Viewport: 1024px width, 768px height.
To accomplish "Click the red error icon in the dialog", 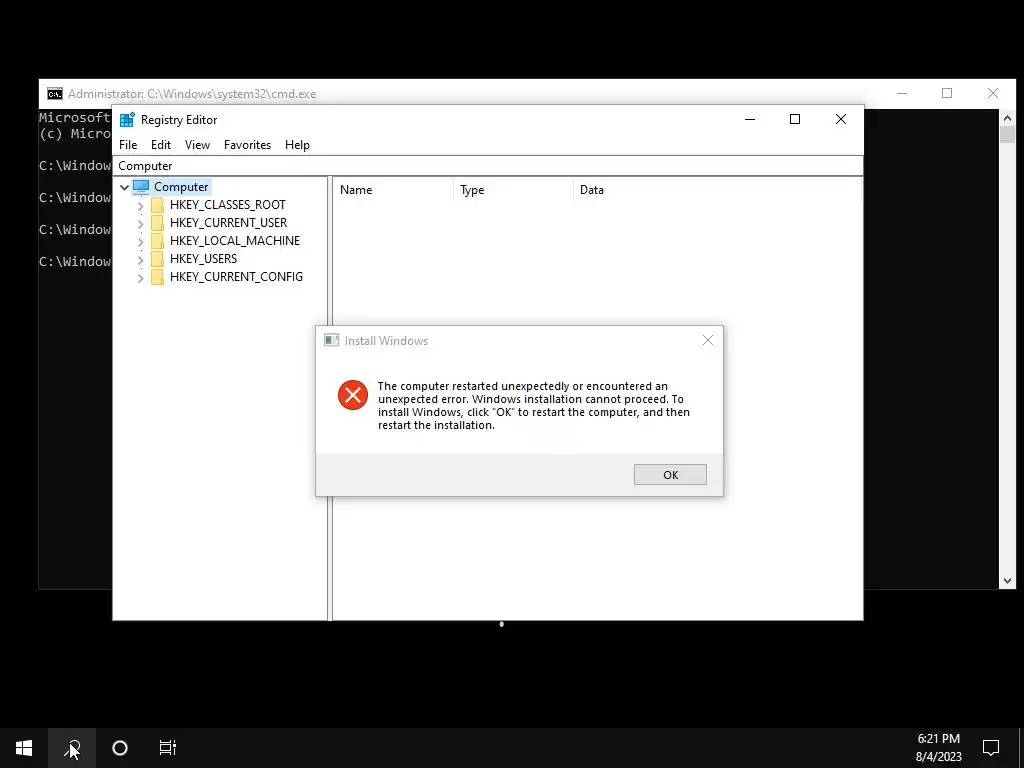I will point(353,395).
